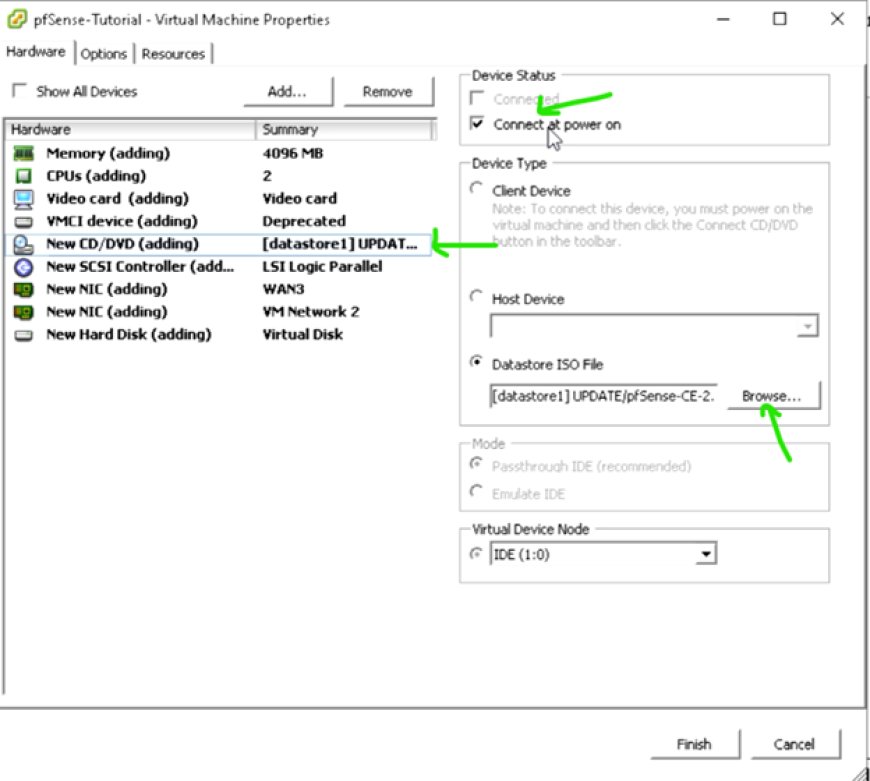Minimize the Virtual Machine Properties window
This screenshot has width=870, height=781.
(723, 19)
